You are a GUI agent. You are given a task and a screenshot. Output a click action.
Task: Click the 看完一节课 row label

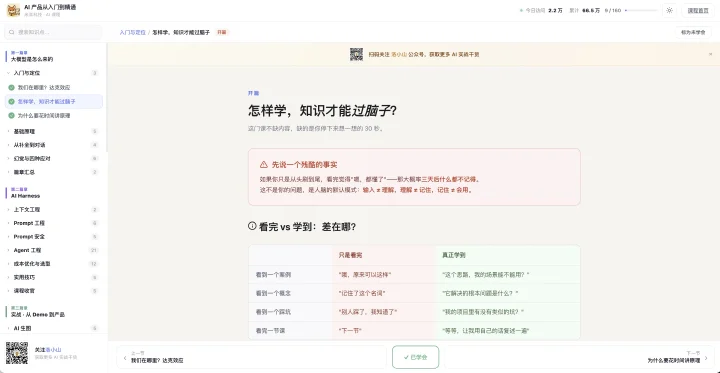270,330
